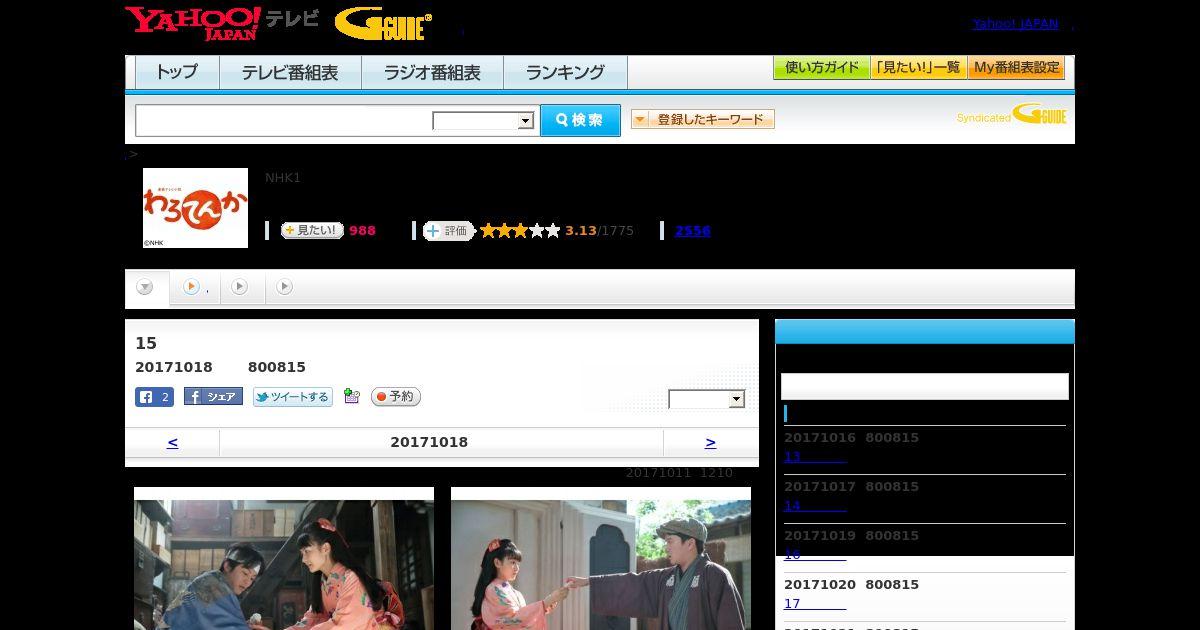The image size is (1200, 630).
Task: Open My番組表設定 settings
Action: (x=1016, y=68)
